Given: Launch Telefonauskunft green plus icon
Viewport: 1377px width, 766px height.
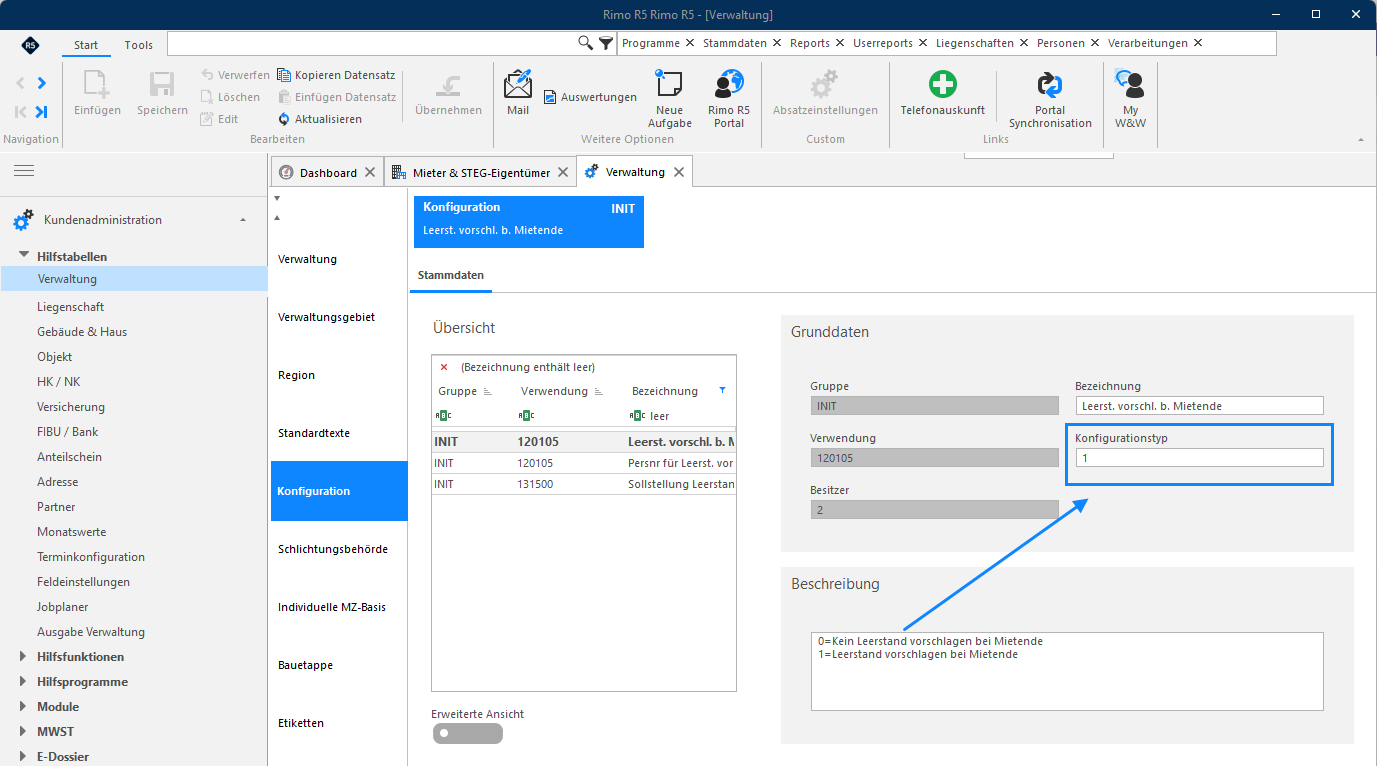Looking at the screenshot, I should coord(942,84).
